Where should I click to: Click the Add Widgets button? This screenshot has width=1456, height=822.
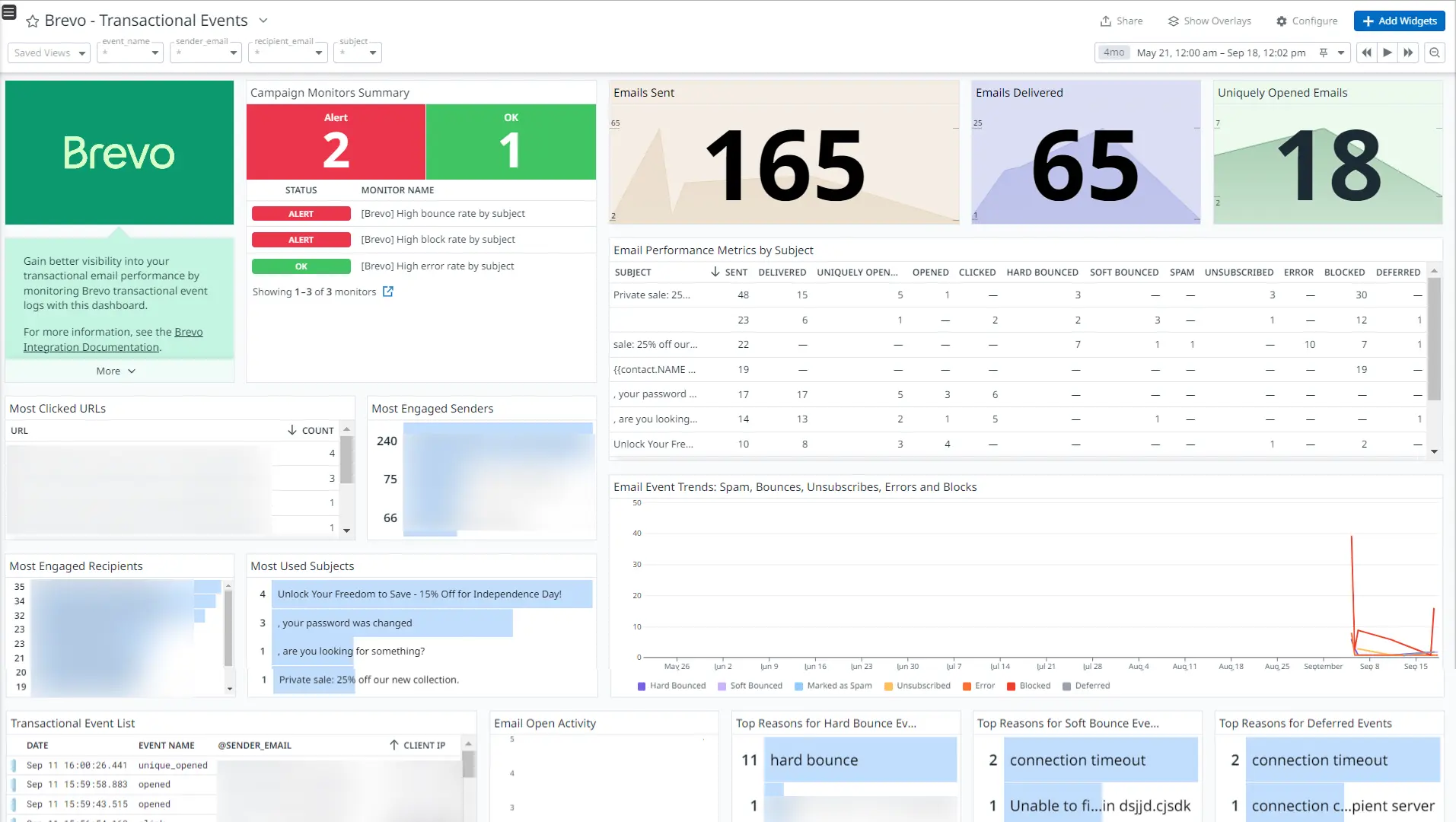[x=1398, y=21]
